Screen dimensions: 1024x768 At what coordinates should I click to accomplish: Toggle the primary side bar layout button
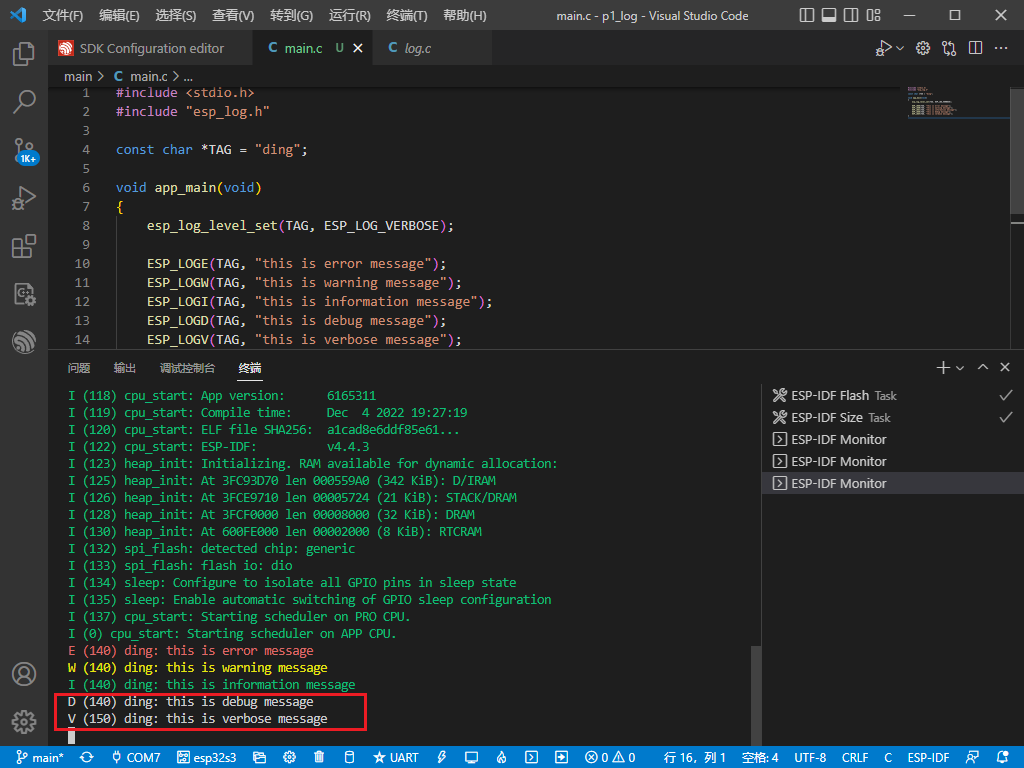(x=807, y=16)
